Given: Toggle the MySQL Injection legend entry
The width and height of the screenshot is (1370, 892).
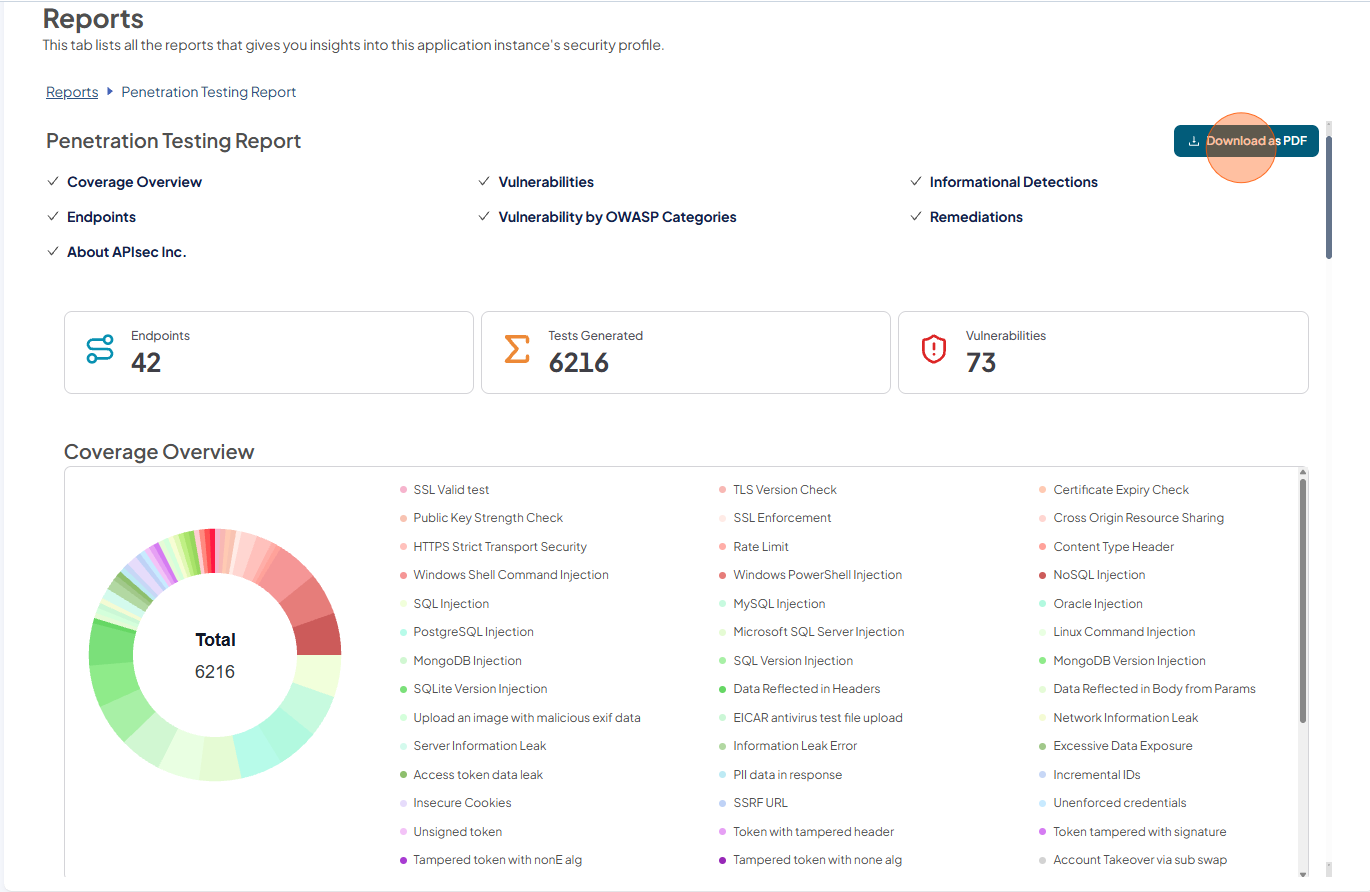Looking at the screenshot, I should tap(772, 604).
